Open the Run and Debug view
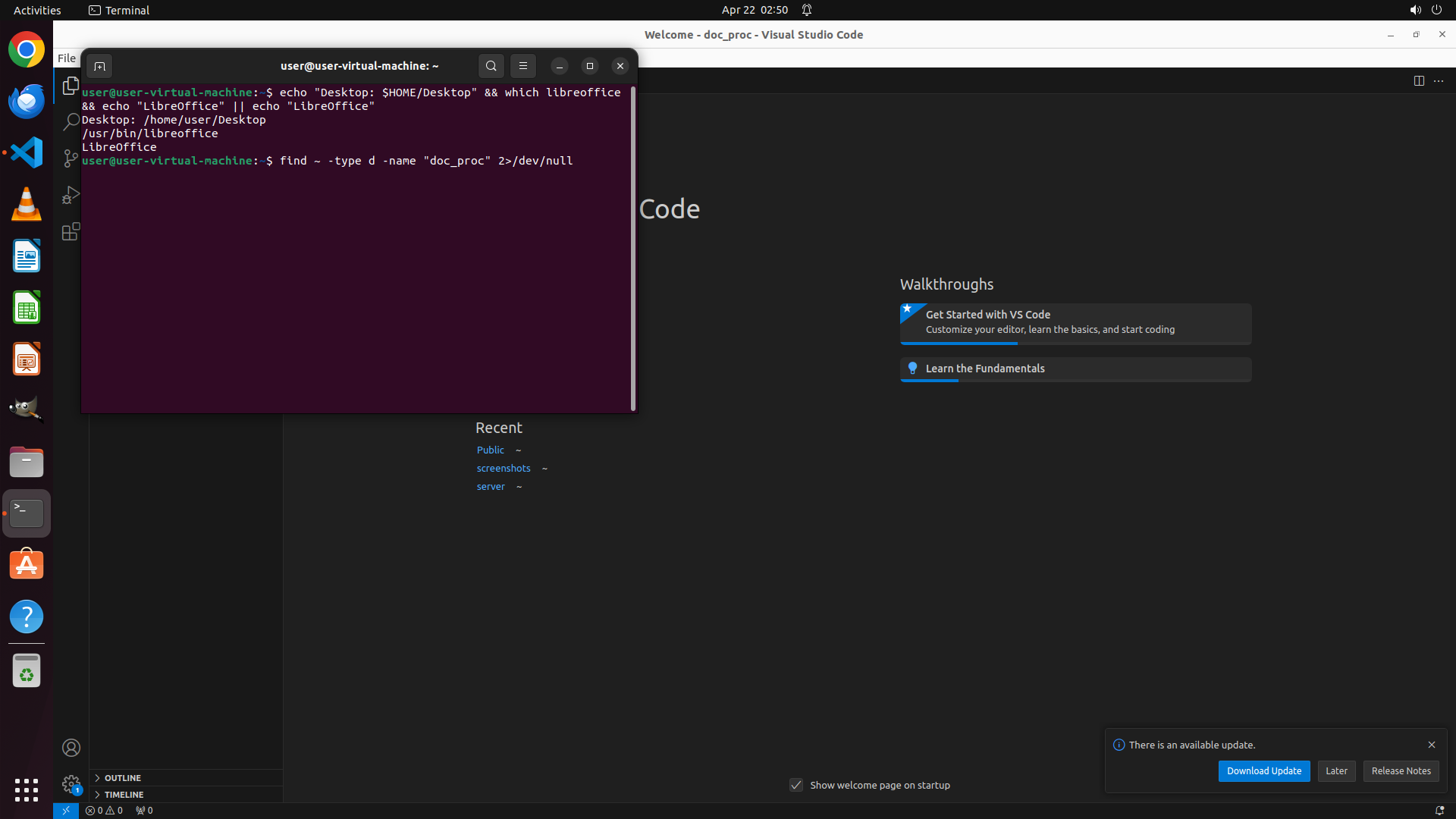Screen dimensions: 1456x819 [x=71, y=195]
